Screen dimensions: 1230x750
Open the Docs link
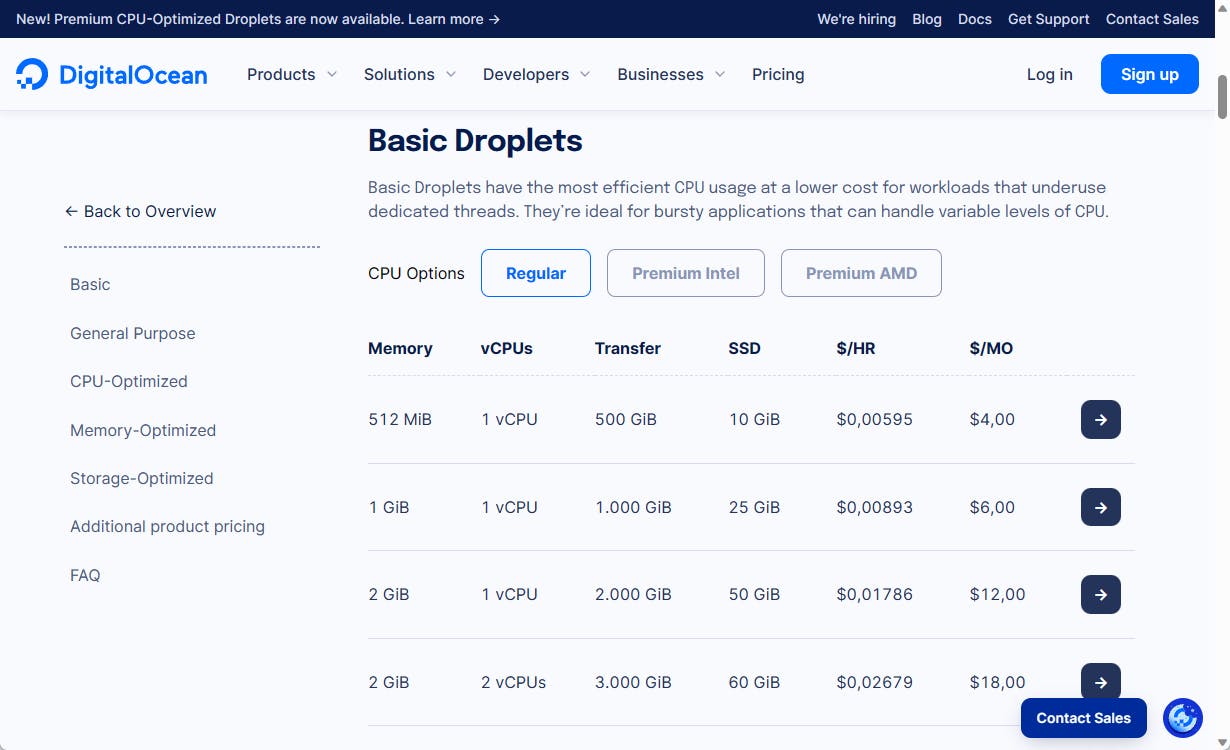pos(975,19)
